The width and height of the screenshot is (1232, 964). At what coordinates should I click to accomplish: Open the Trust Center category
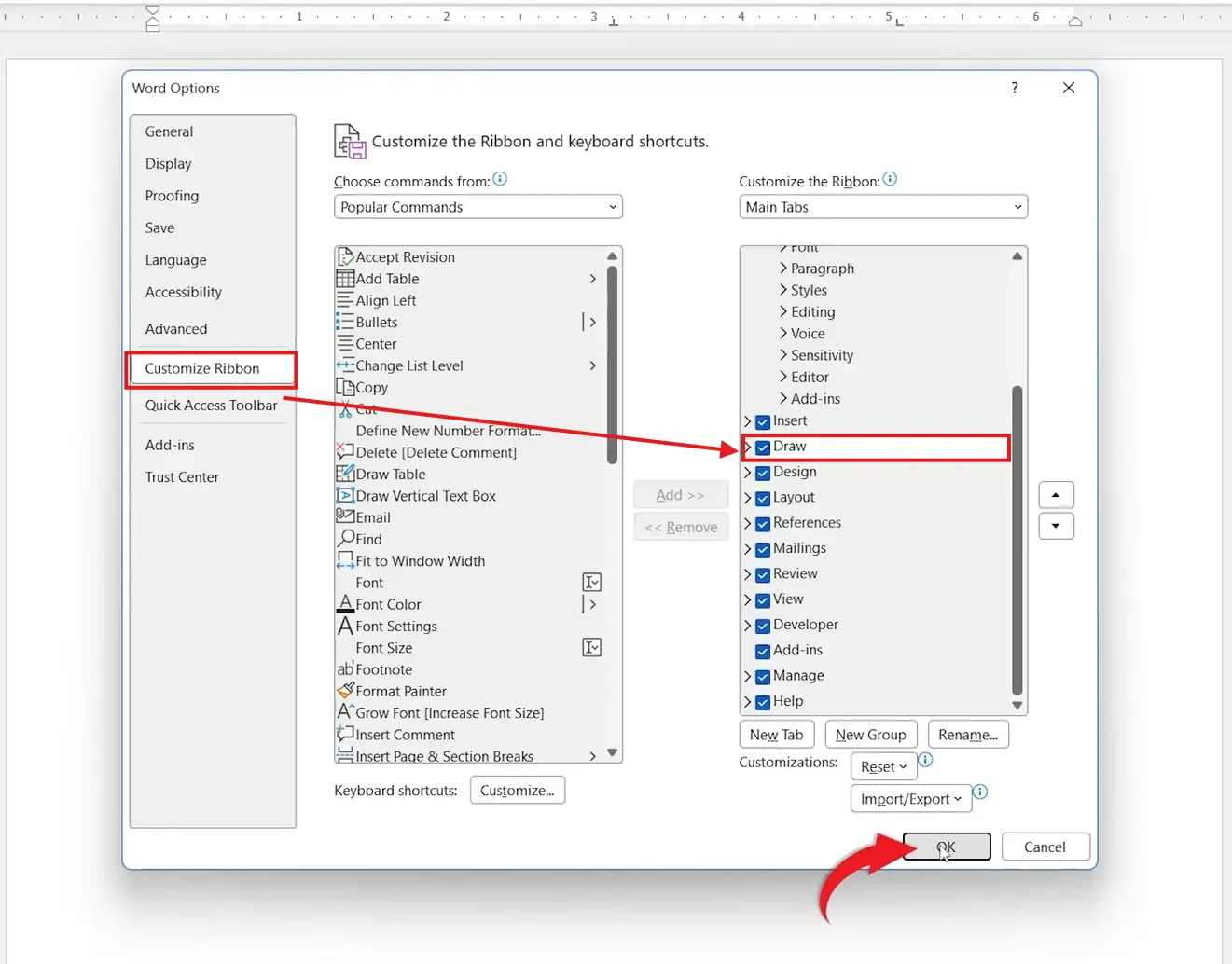182,476
